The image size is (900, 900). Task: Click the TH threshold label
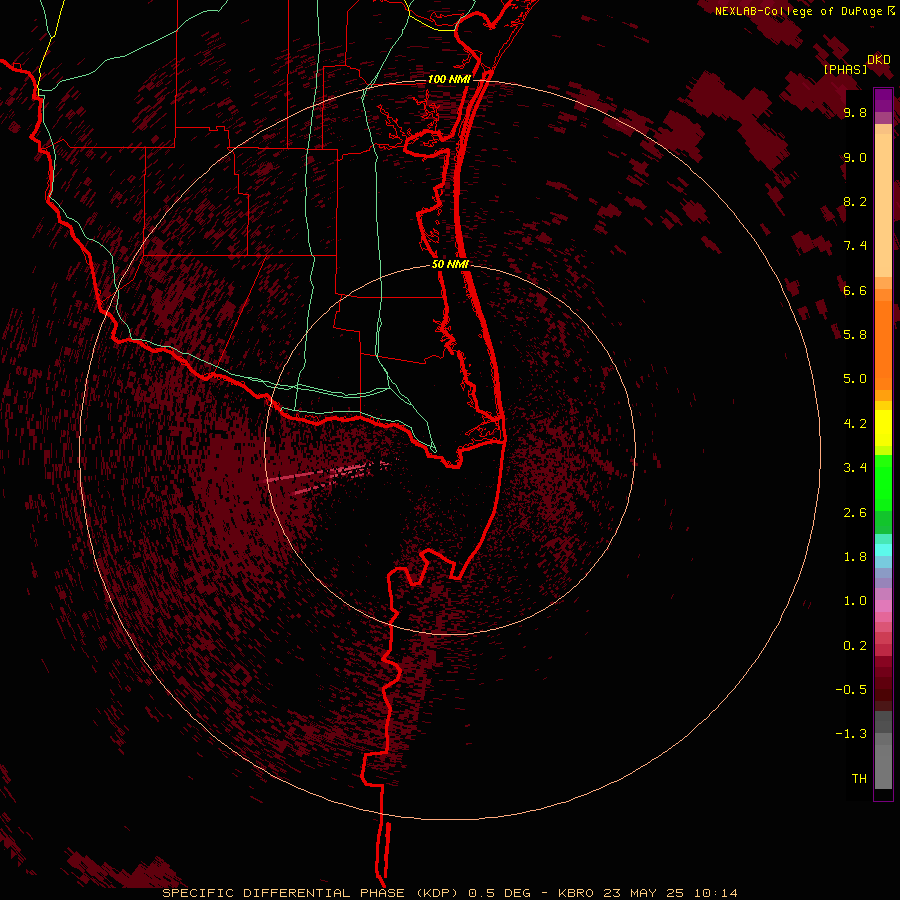(859, 779)
